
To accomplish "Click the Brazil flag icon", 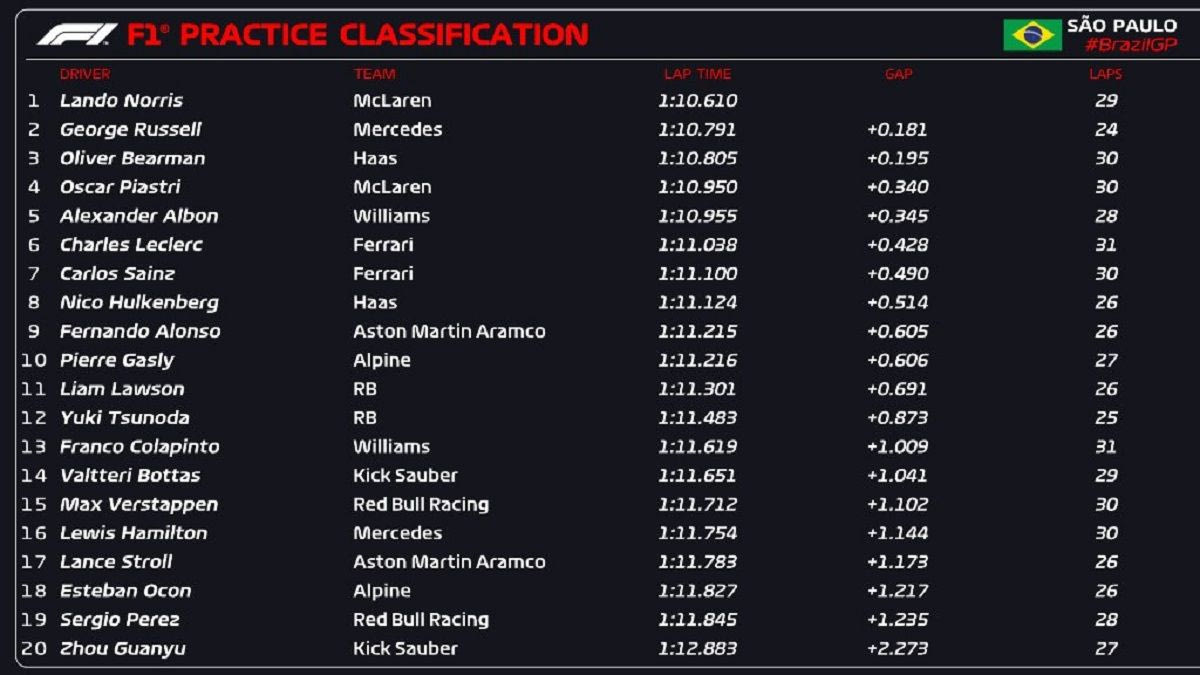I will [x=1032, y=35].
